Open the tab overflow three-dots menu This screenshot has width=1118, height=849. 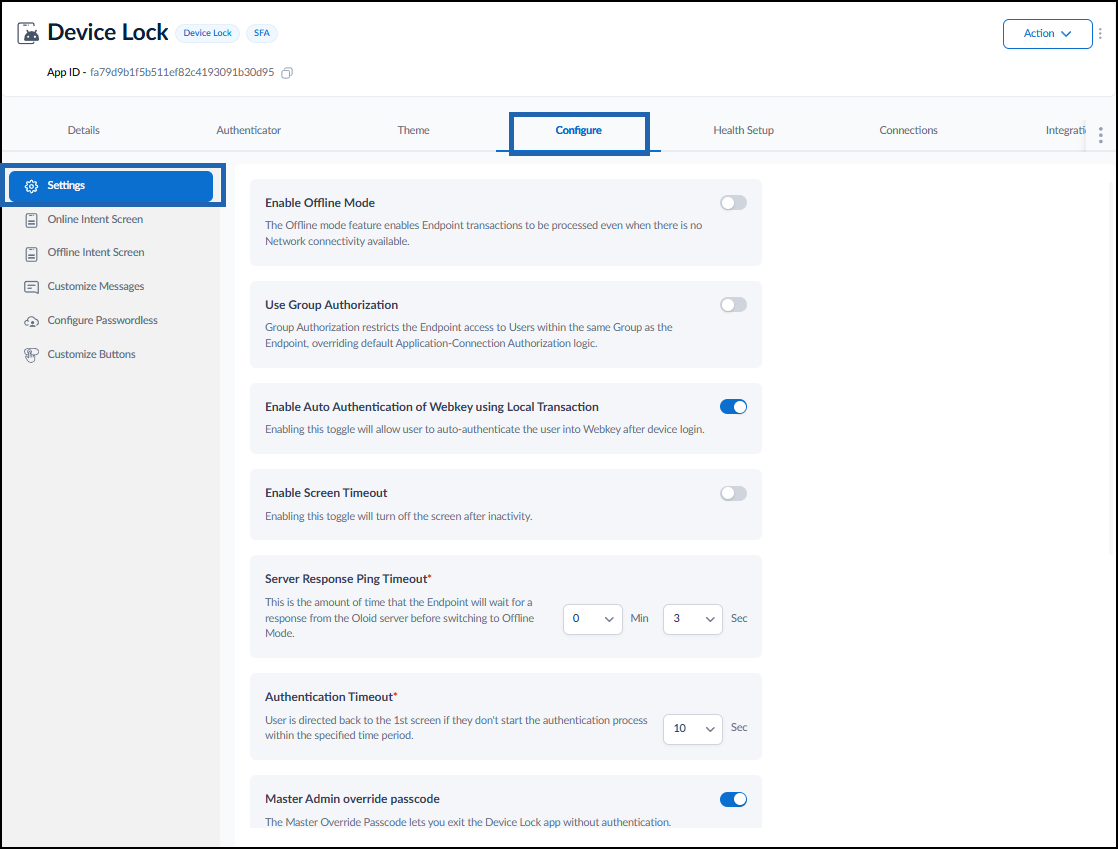point(1101,135)
